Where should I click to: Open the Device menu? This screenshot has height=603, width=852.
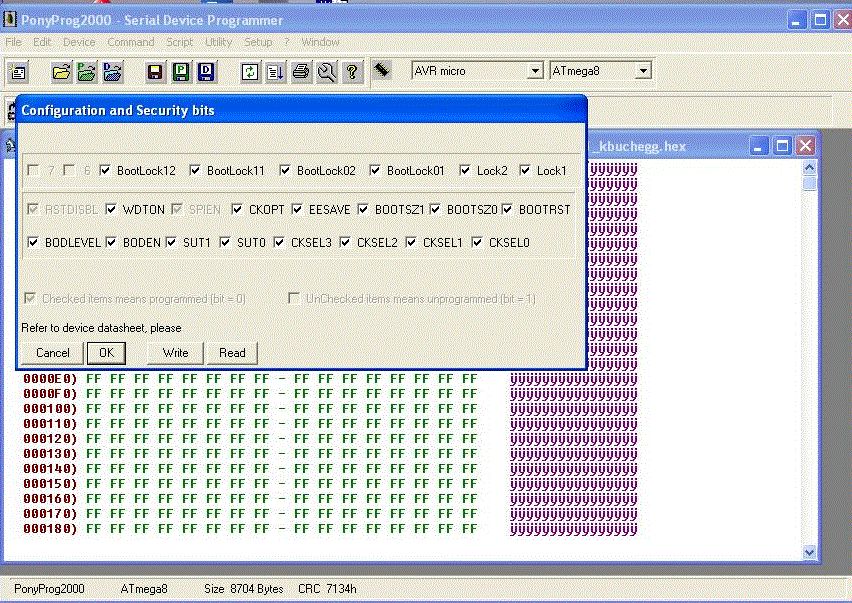coord(79,42)
